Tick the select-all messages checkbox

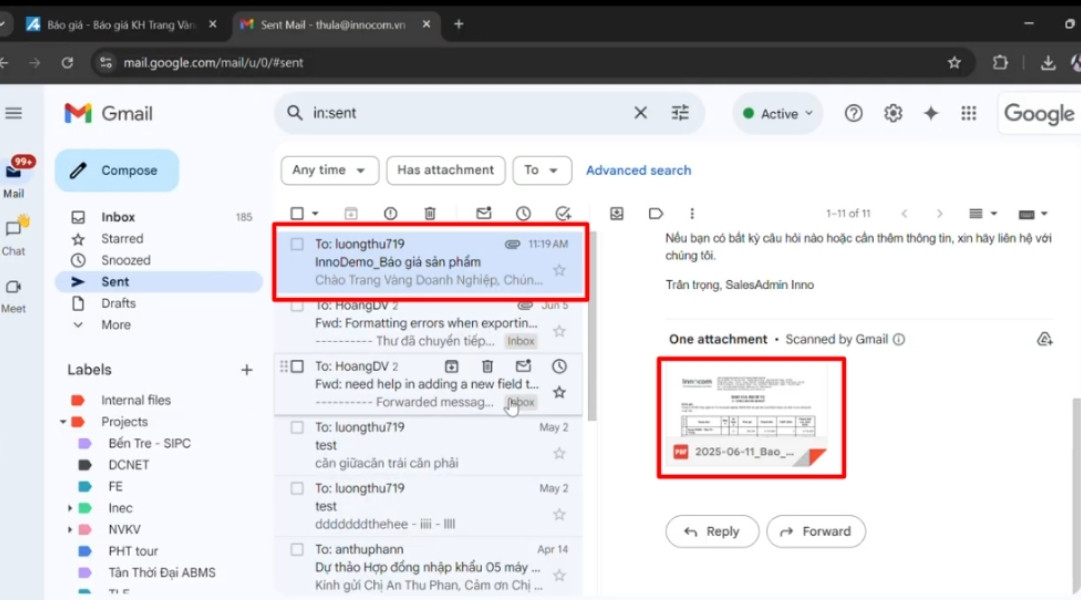tap(296, 213)
